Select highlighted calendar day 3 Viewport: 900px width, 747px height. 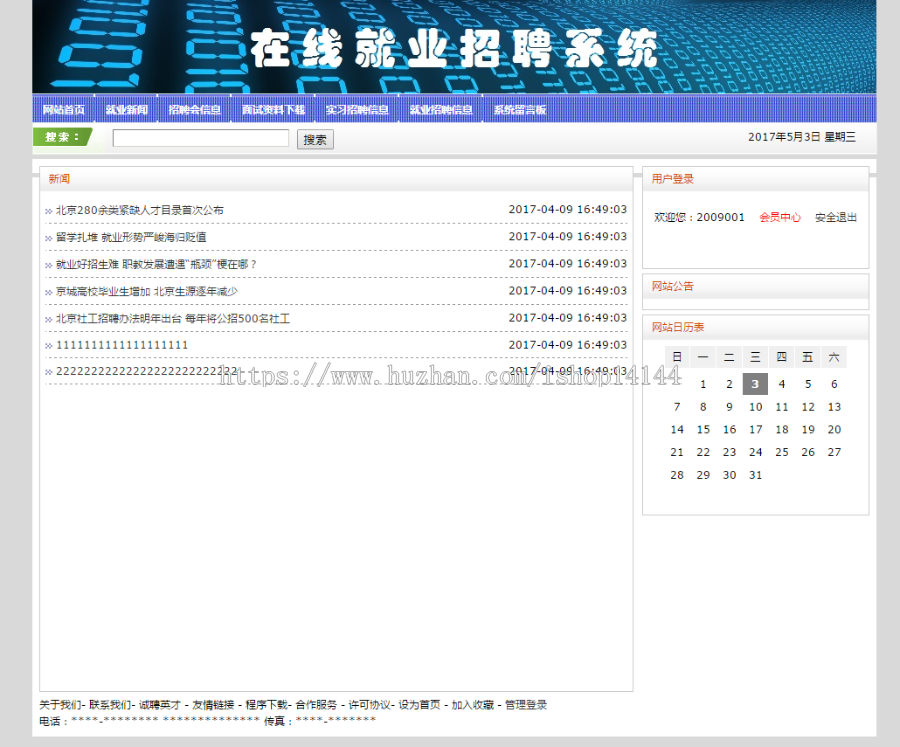pyautogui.click(x=755, y=384)
